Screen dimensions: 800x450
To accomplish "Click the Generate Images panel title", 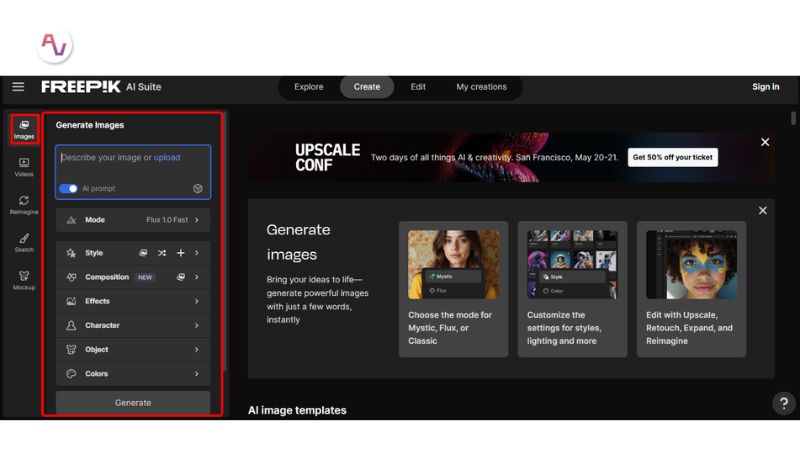I will point(90,125).
